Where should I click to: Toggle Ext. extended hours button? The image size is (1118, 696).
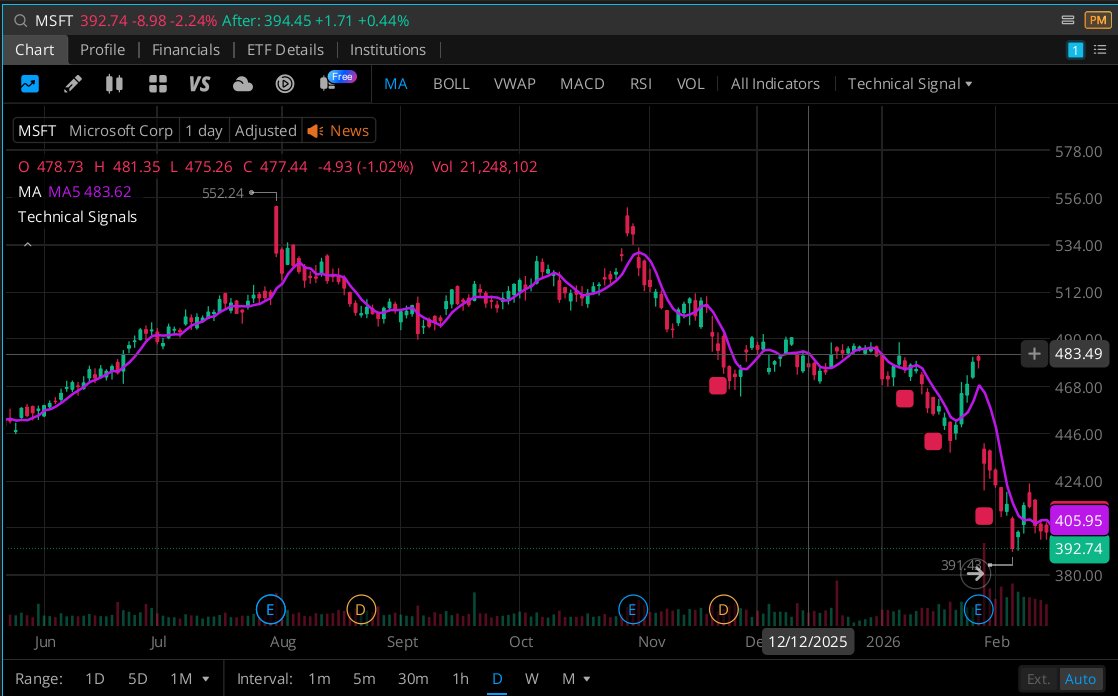(x=1038, y=680)
